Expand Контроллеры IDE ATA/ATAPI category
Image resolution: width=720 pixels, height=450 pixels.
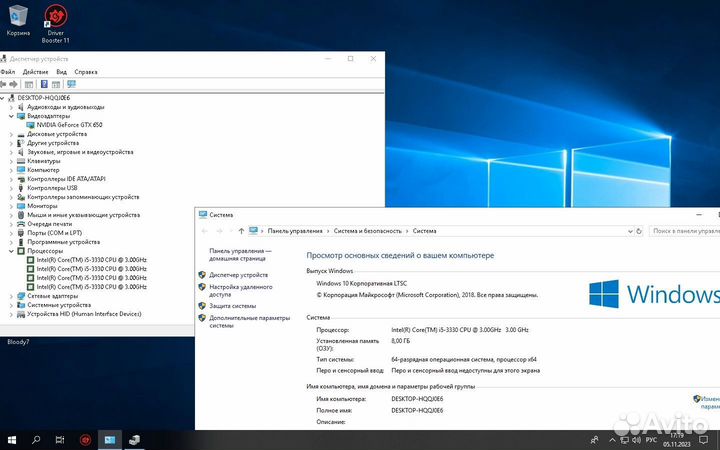pyautogui.click(x=11, y=179)
